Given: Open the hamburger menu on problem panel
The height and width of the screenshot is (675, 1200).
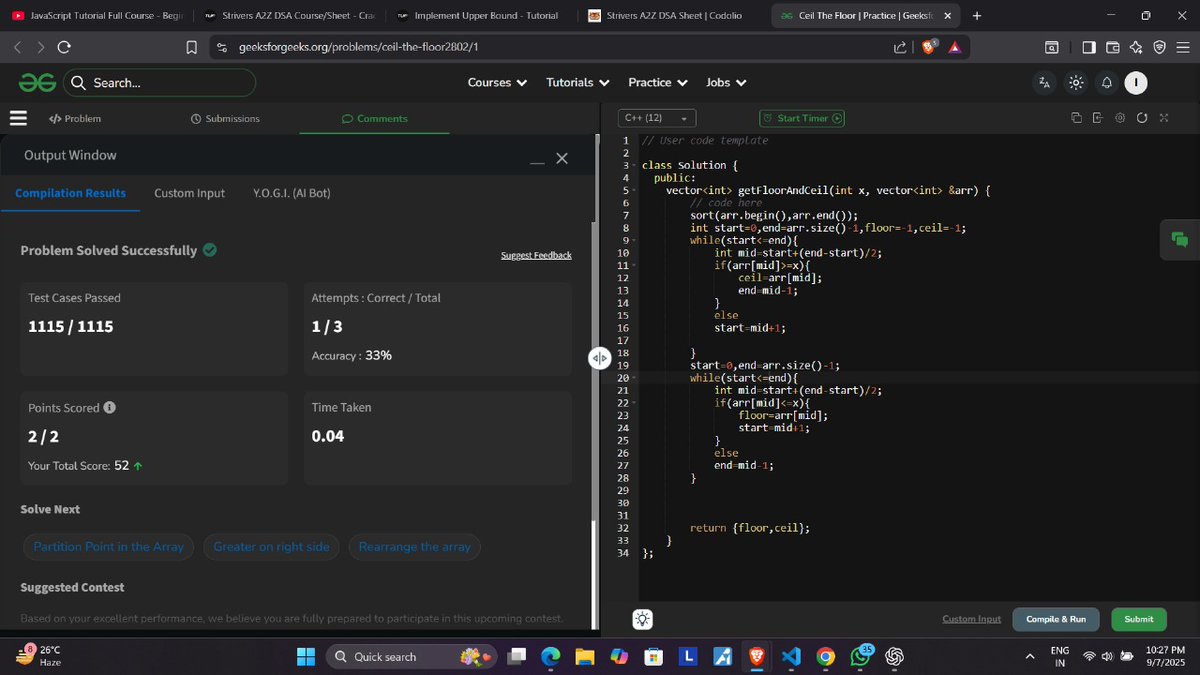Looking at the screenshot, I should (x=17, y=117).
